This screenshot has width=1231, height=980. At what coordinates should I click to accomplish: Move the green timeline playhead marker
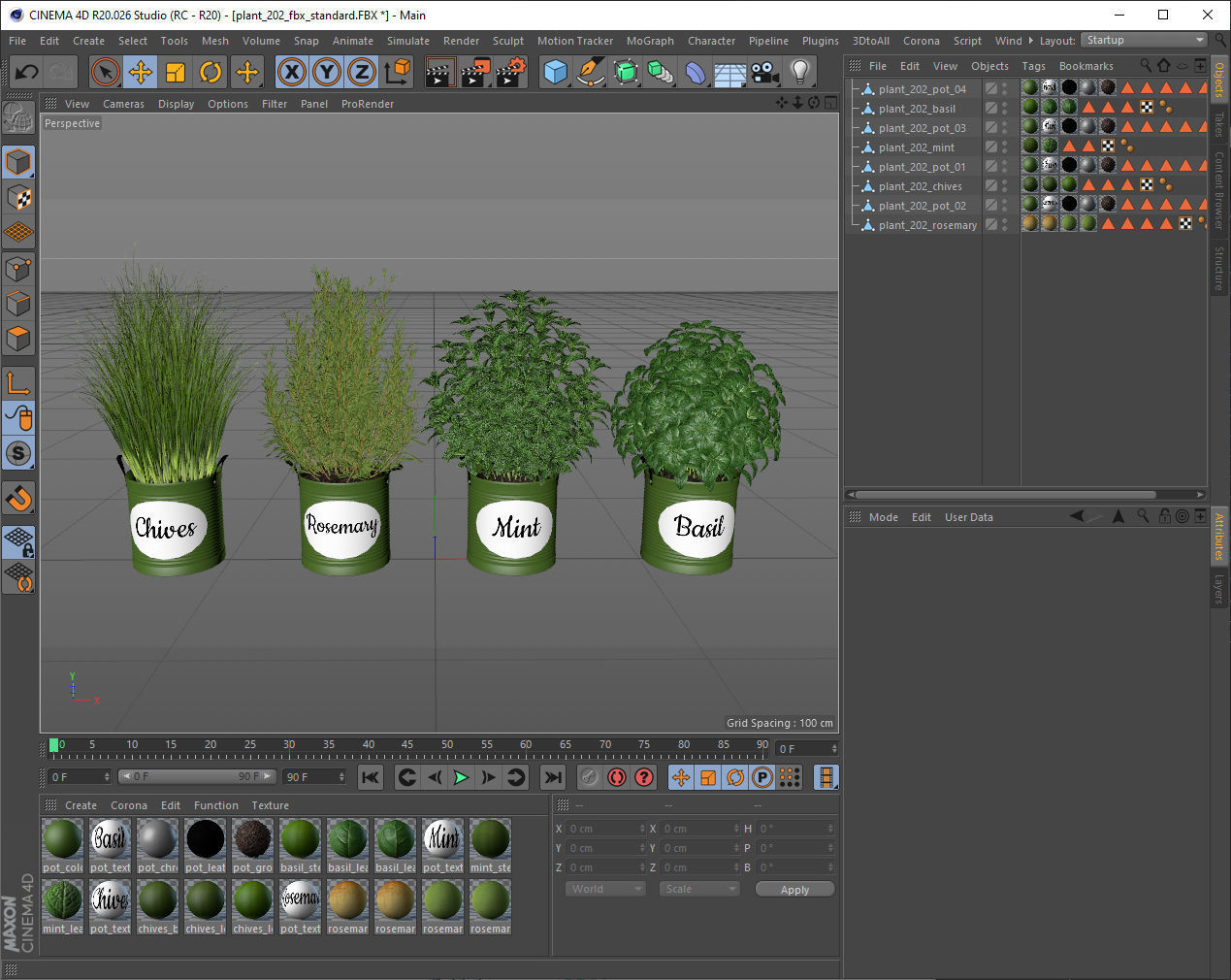click(54, 745)
